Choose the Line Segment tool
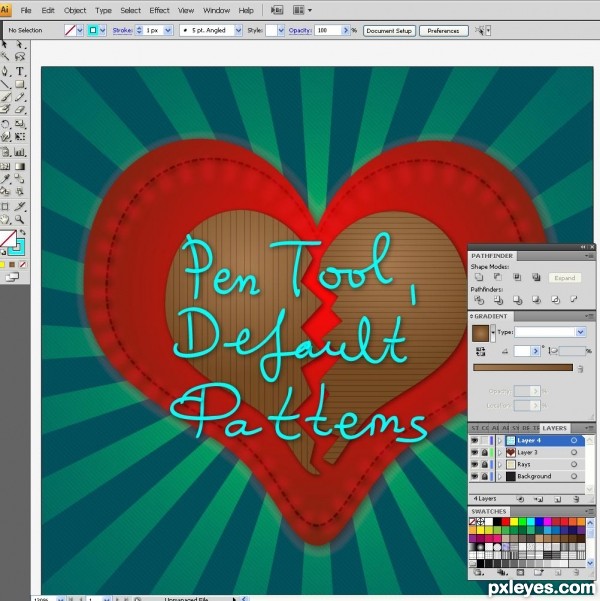Screen dimensions: 600x601 pos(5,84)
